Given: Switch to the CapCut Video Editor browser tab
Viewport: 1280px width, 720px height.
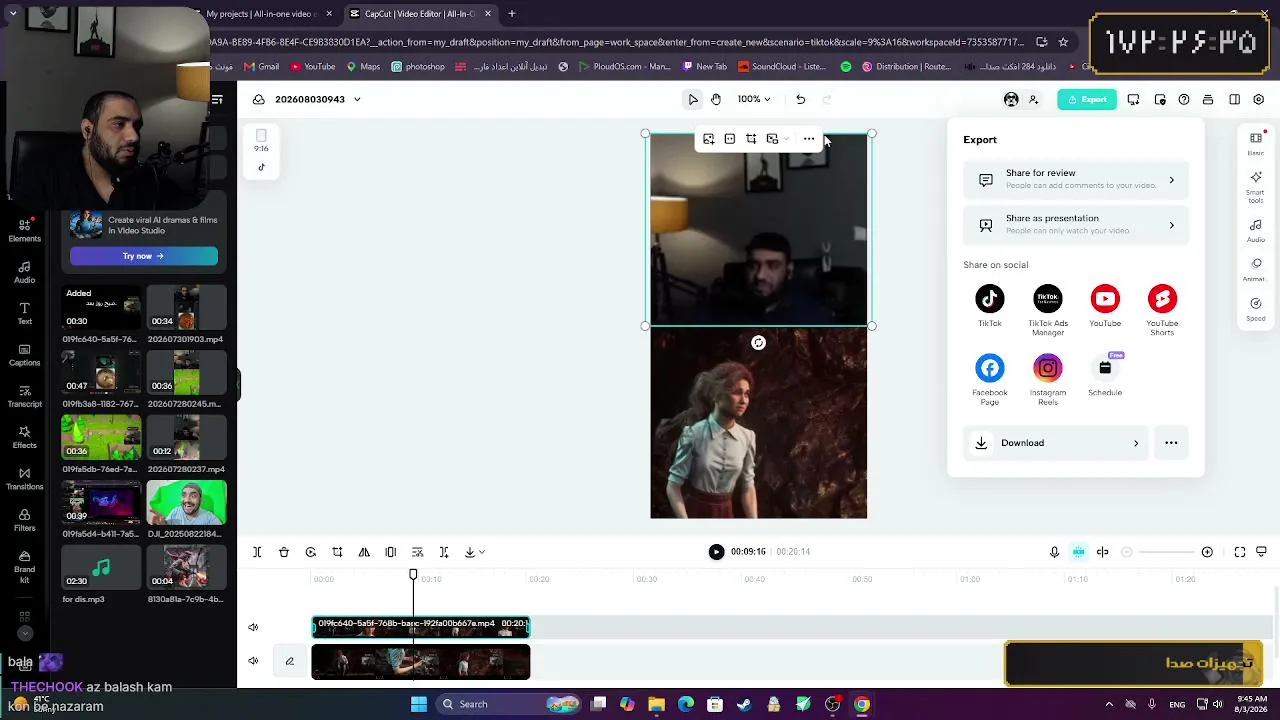Looking at the screenshot, I should pos(420,14).
